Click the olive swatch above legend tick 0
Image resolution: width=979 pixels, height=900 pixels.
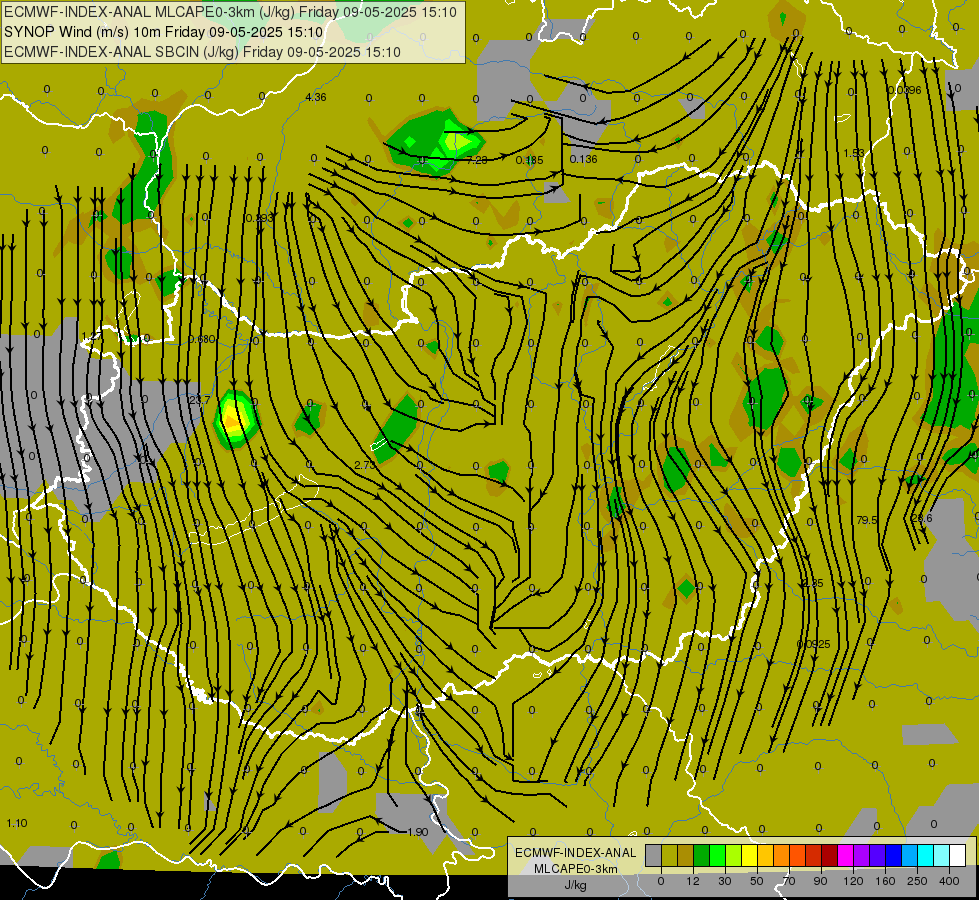pos(669,855)
